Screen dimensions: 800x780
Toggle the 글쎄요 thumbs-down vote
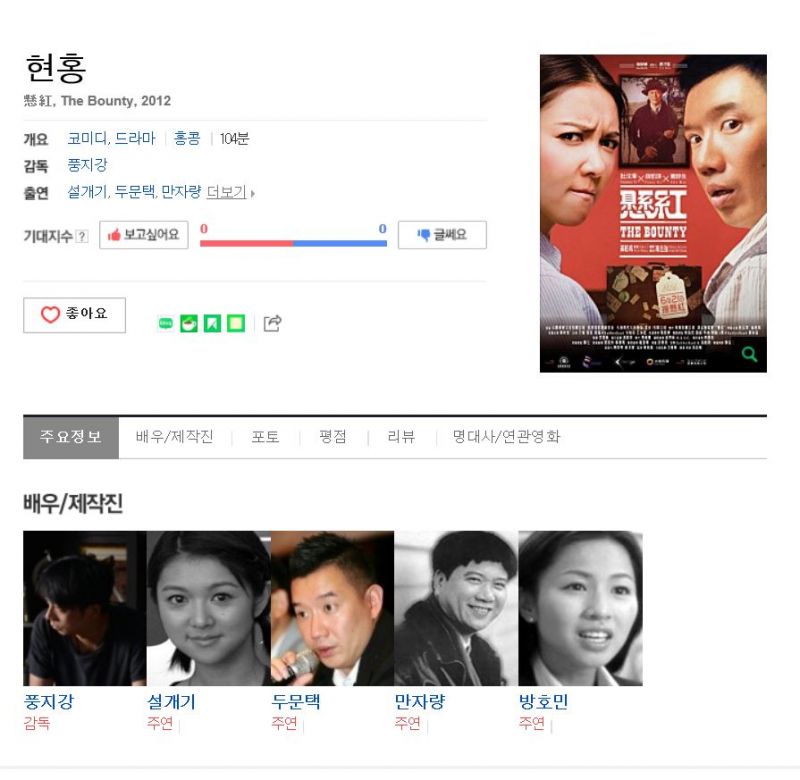[x=442, y=235]
